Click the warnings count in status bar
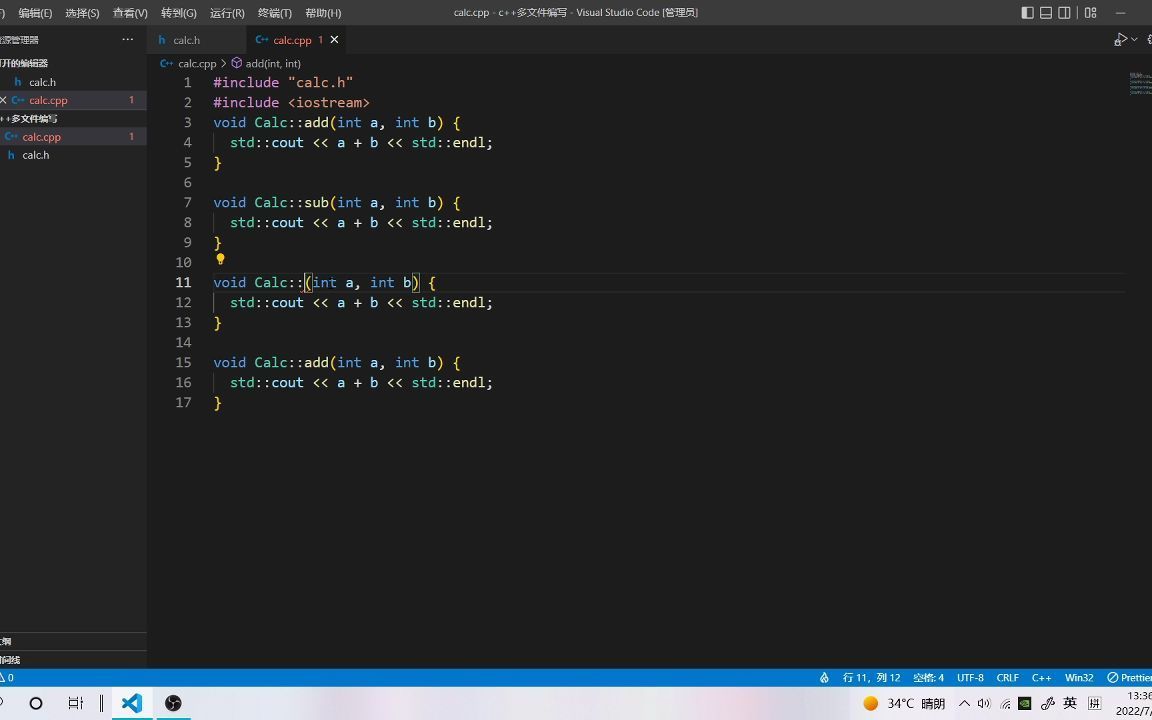The image size is (1152, 720). point(7,677)
